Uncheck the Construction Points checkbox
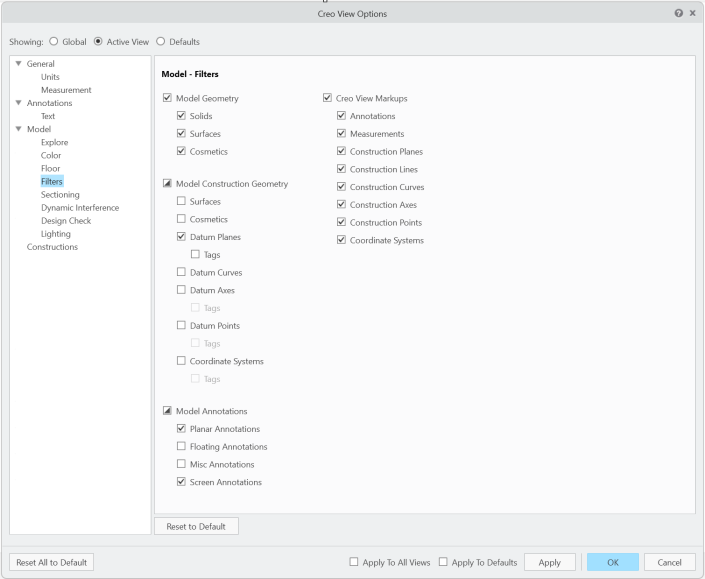This screenshot has height=579, width=705. click(x=341, y=222)
